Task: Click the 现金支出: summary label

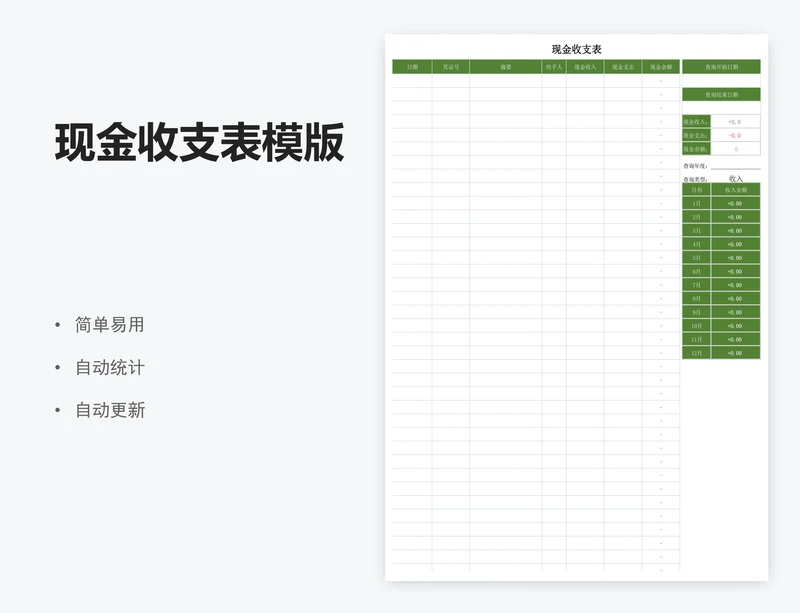Action: tap(696, 135)
